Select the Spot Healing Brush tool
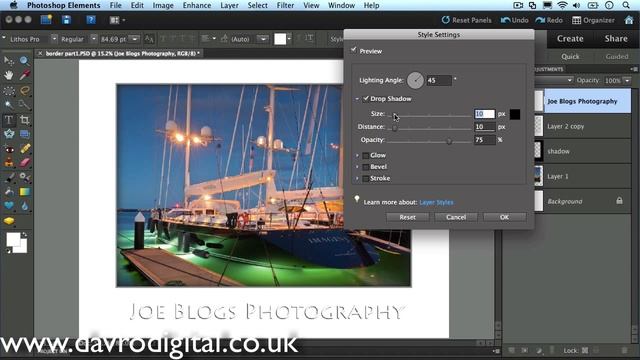The image size is (640, 360). (x=24, y=149)
